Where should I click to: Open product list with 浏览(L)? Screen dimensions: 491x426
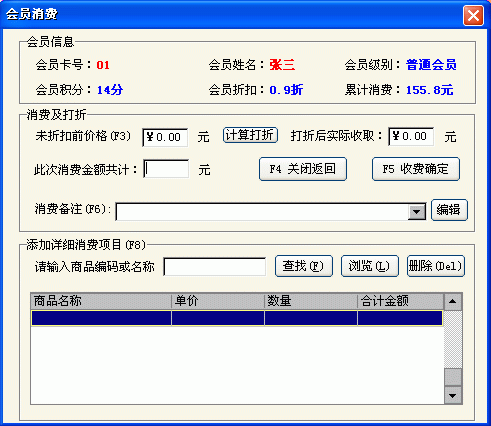click(370, 266)
